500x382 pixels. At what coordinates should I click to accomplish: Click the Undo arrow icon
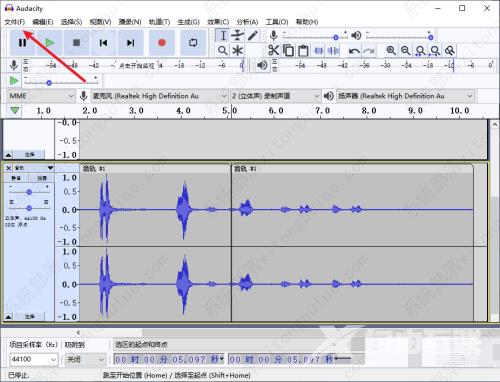point(354,51)
